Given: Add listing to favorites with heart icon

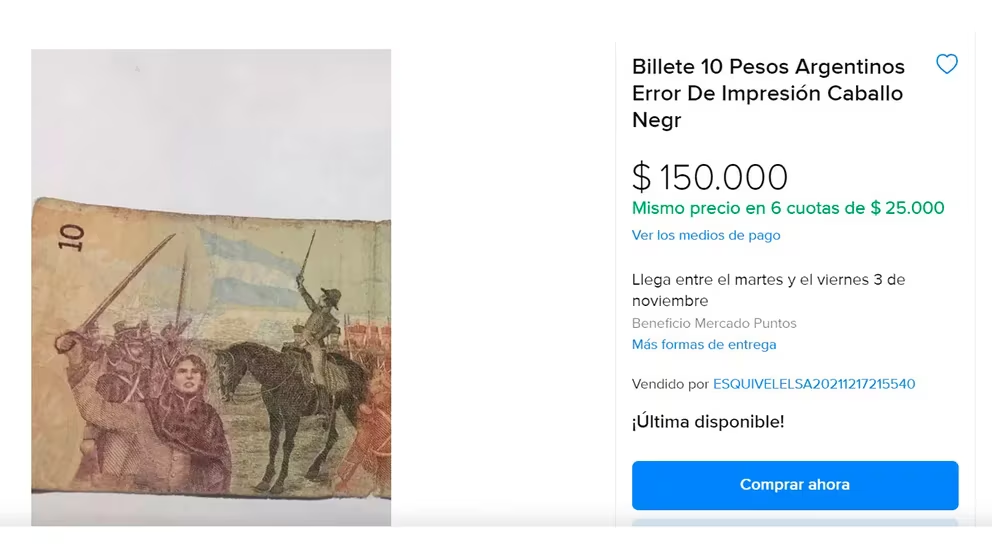Looking at the screenshot, I should (x=946, y=64).
